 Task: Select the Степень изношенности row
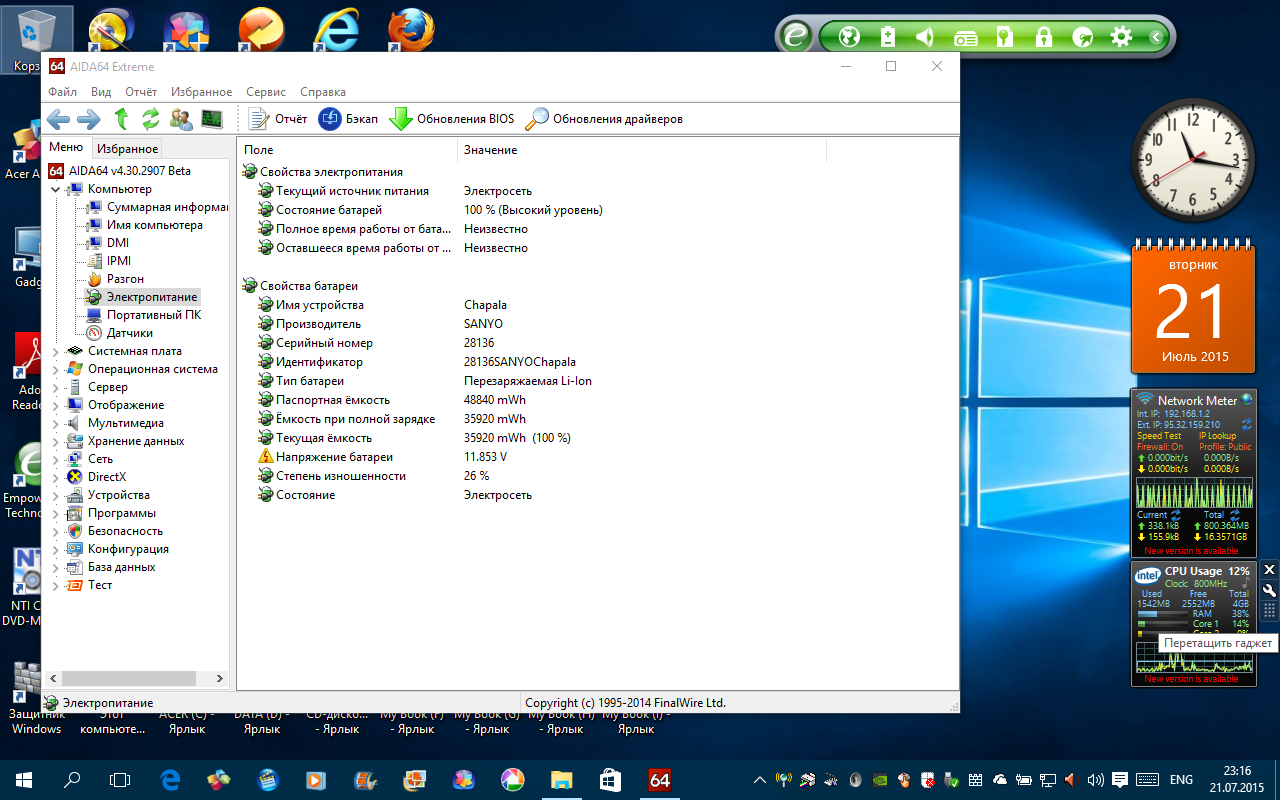[597, 476]
